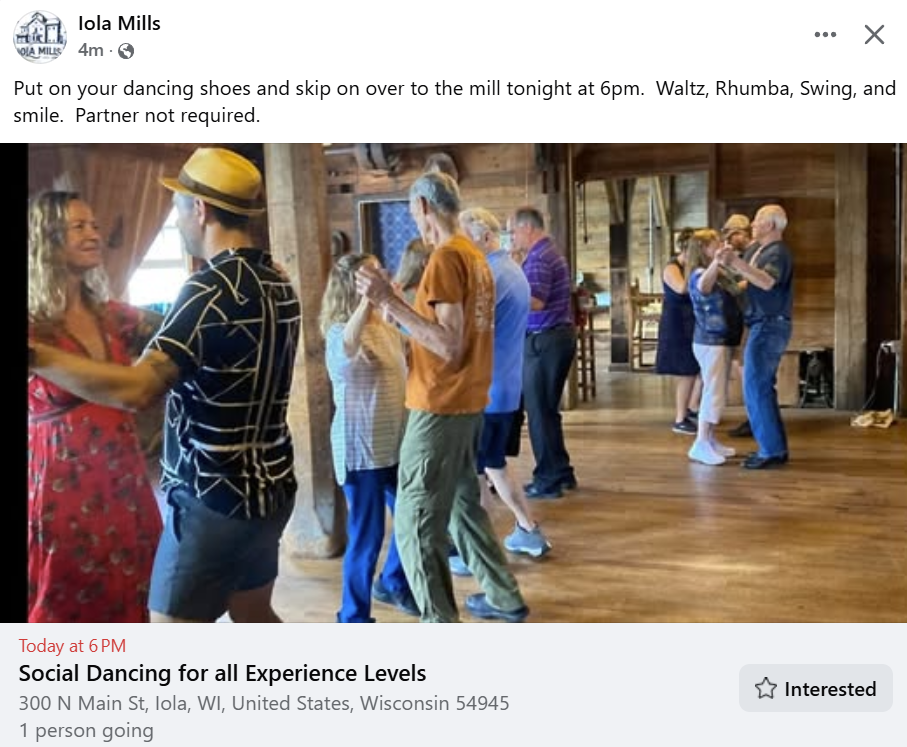
Task: Open the three-dot post options menu
Action: [x=825, y=35]
